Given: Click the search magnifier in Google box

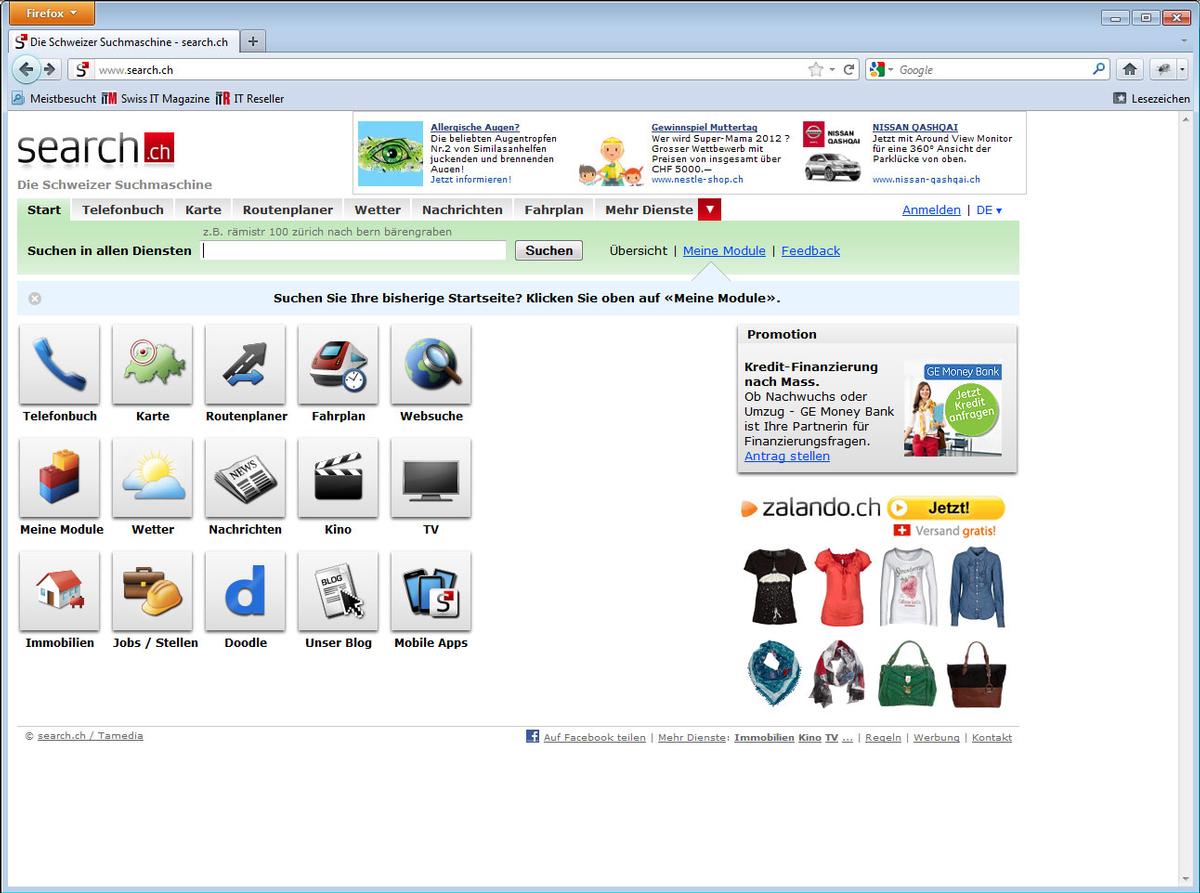Looking at the screenshot, I should pos(1099,70).
